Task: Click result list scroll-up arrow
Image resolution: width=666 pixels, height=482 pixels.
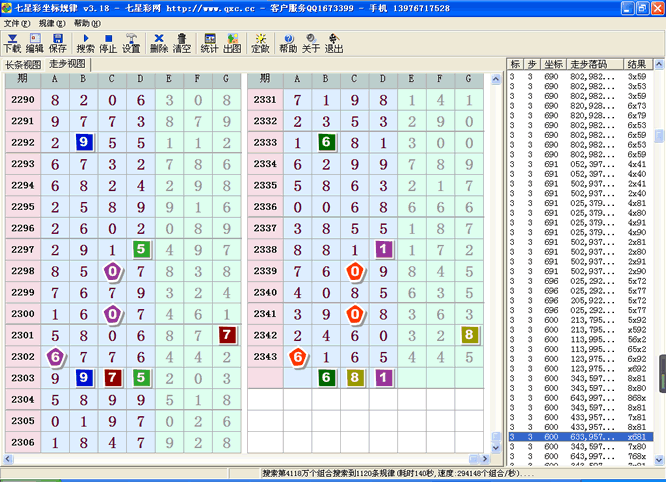Action: pyautogui.click(x=659, y=65)
